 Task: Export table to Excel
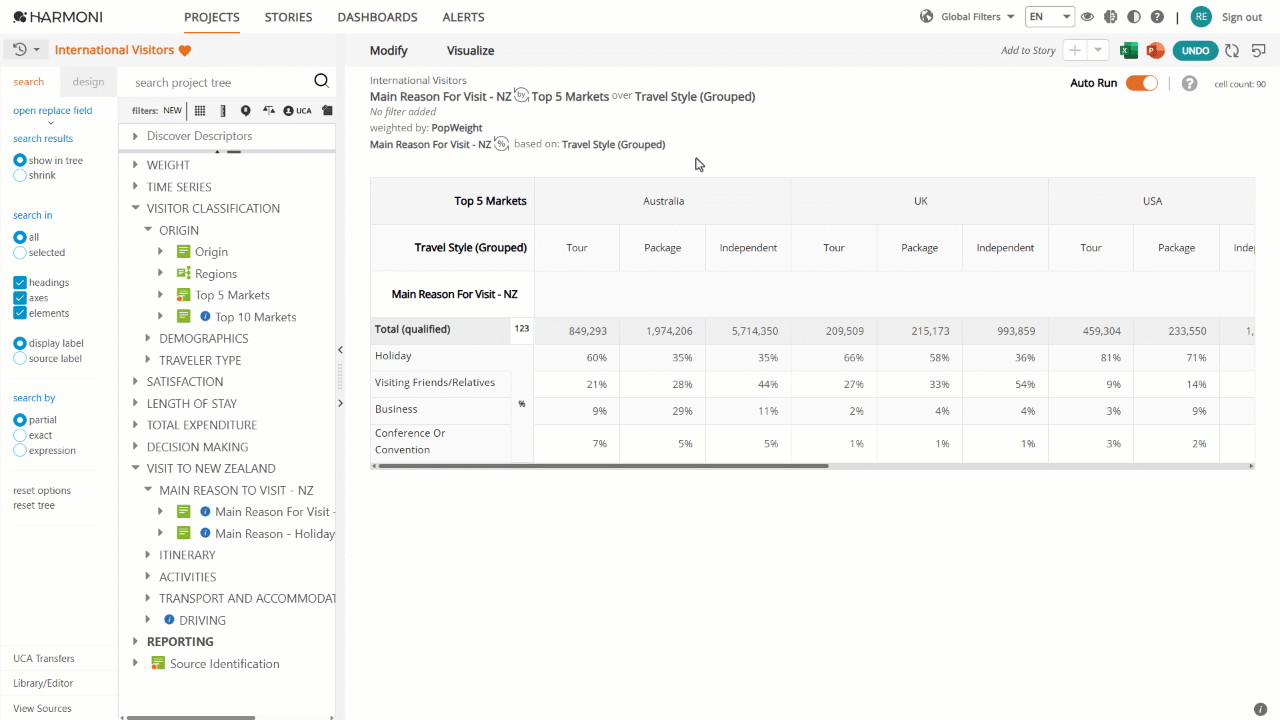click(x=1128, y=51)
